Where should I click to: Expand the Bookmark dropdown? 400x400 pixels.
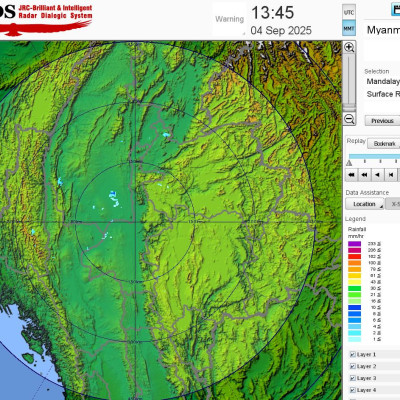384,144
